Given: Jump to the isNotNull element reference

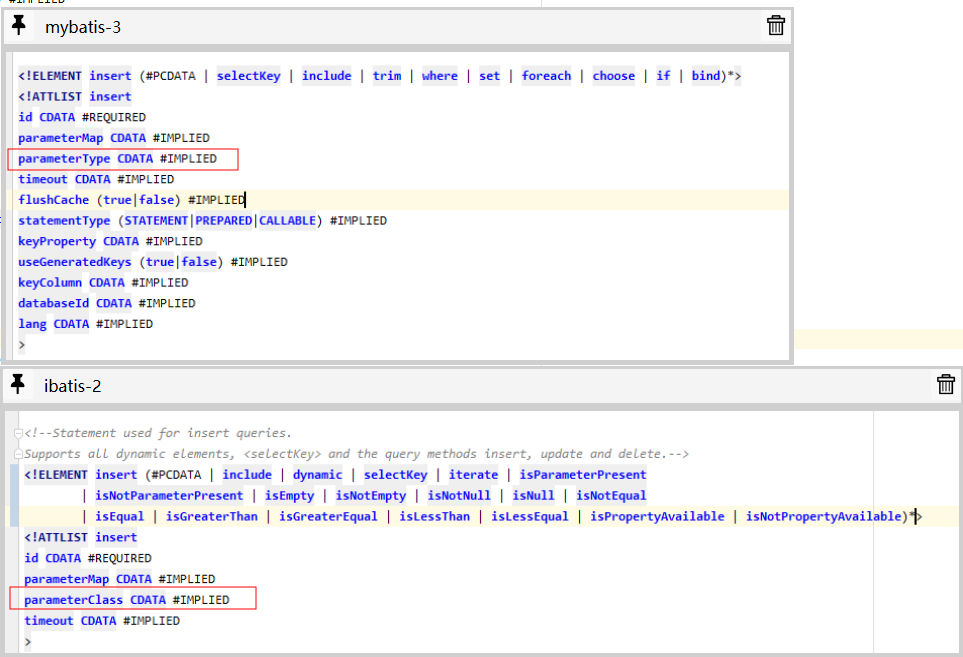Looking at the screenshot, I should pos(459,496).
